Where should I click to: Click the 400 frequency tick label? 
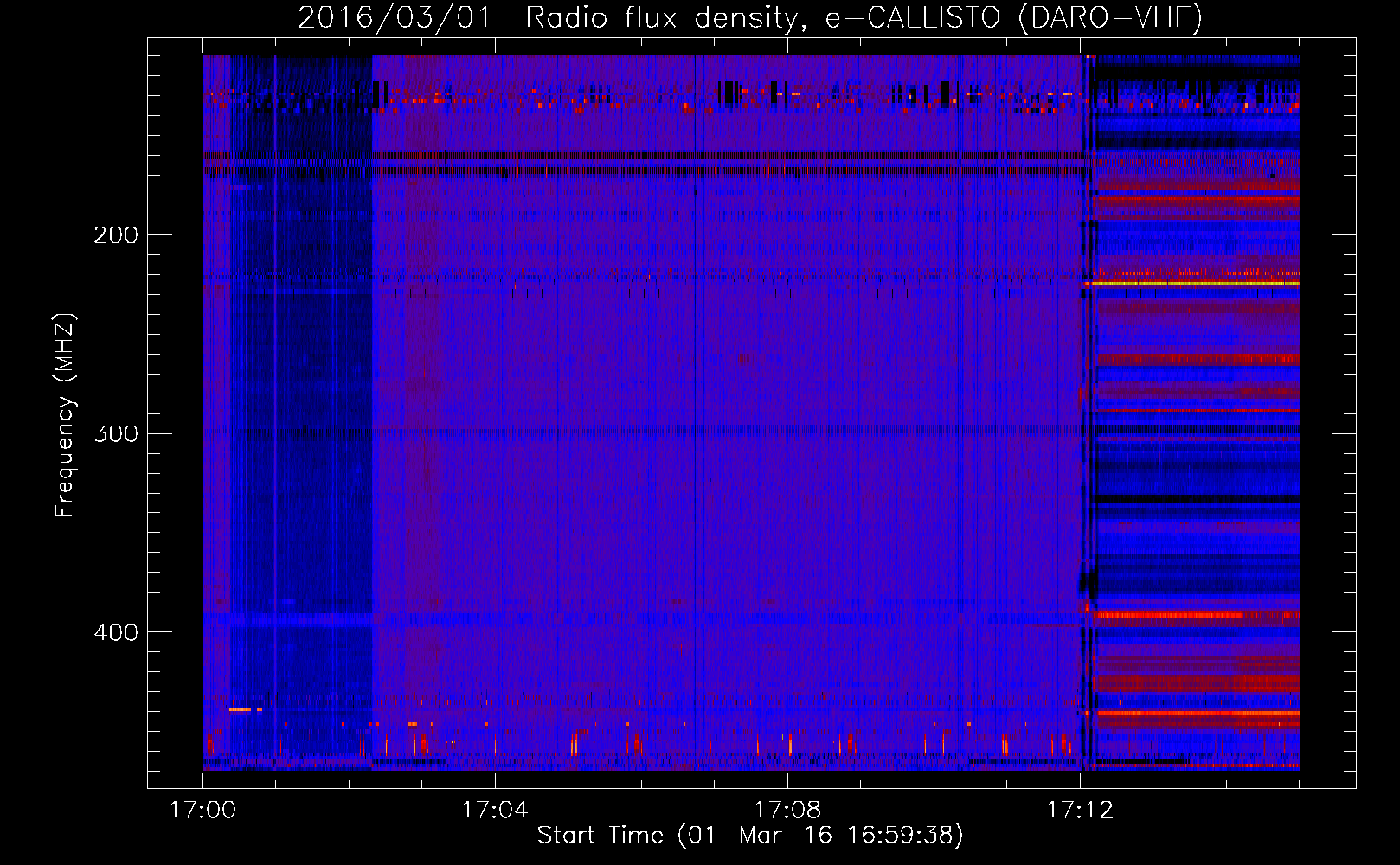116,631
